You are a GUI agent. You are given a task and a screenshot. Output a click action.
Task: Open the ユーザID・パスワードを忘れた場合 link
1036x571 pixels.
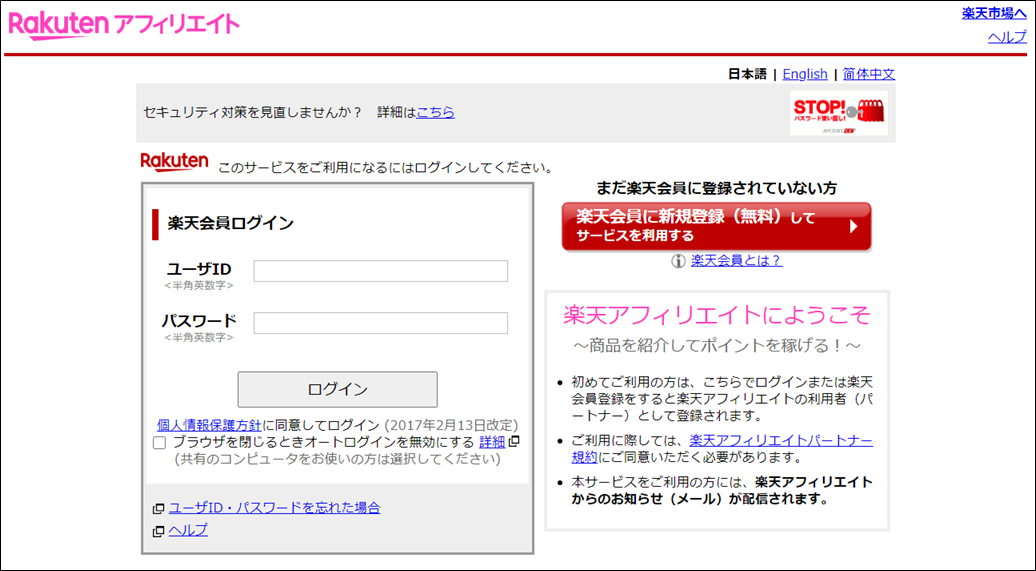coord(275,508)
